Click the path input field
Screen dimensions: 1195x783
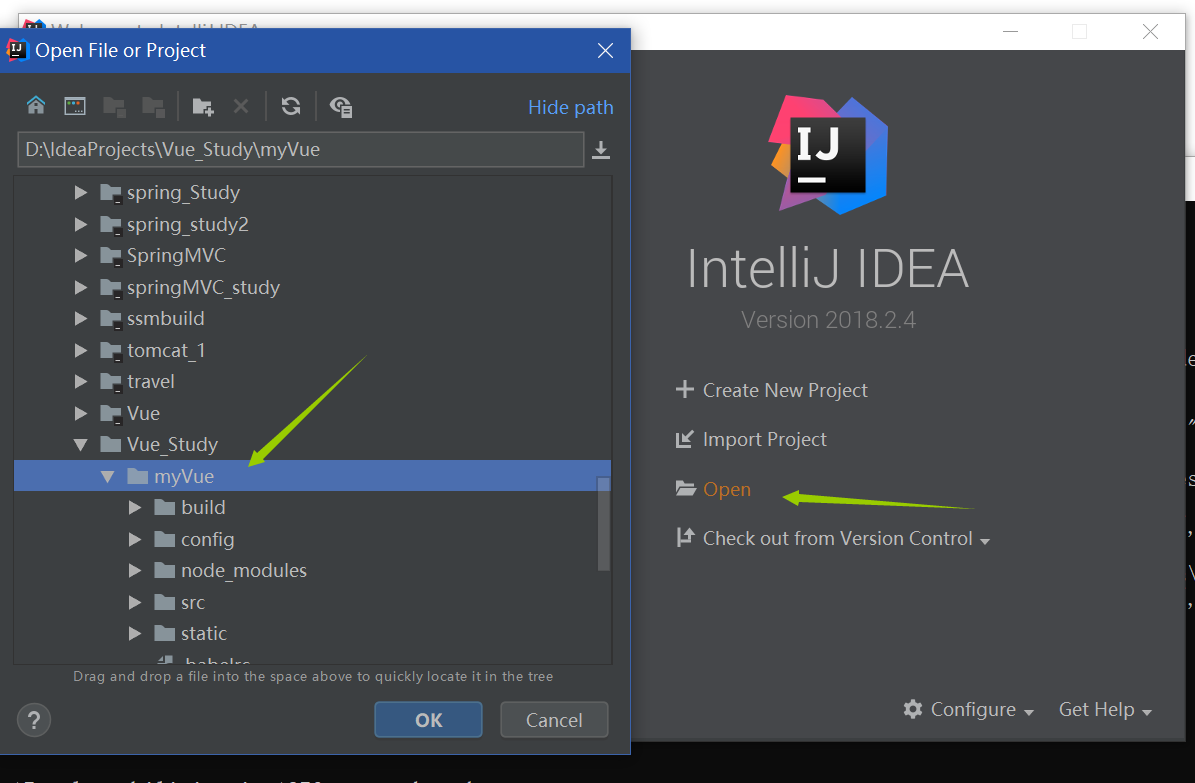coord(301,149)
